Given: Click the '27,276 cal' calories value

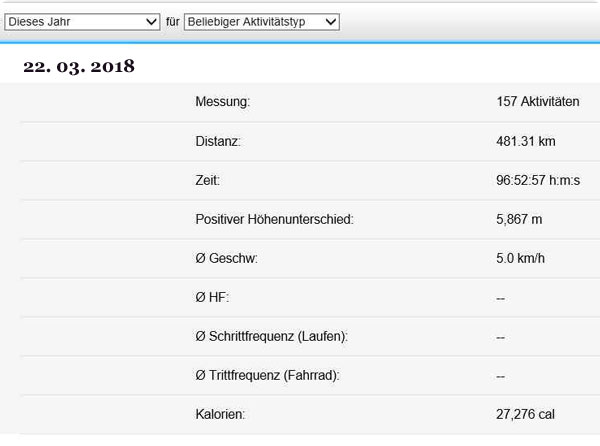Looking at the screenshot, I should coord(525,415).
